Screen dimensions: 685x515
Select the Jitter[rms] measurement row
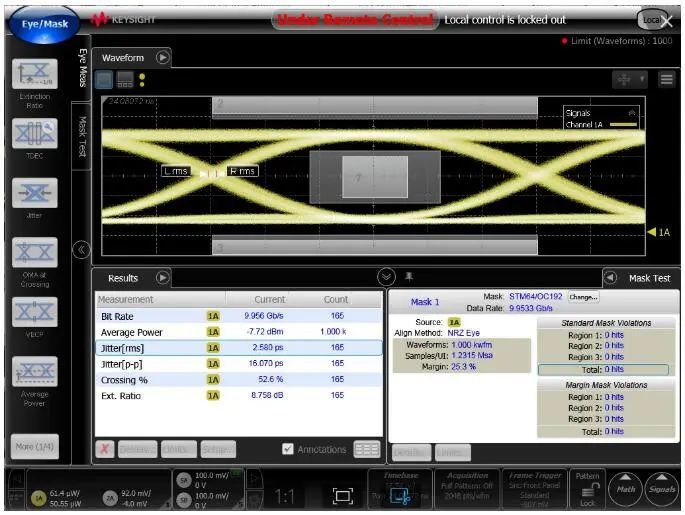pos(238,348)
